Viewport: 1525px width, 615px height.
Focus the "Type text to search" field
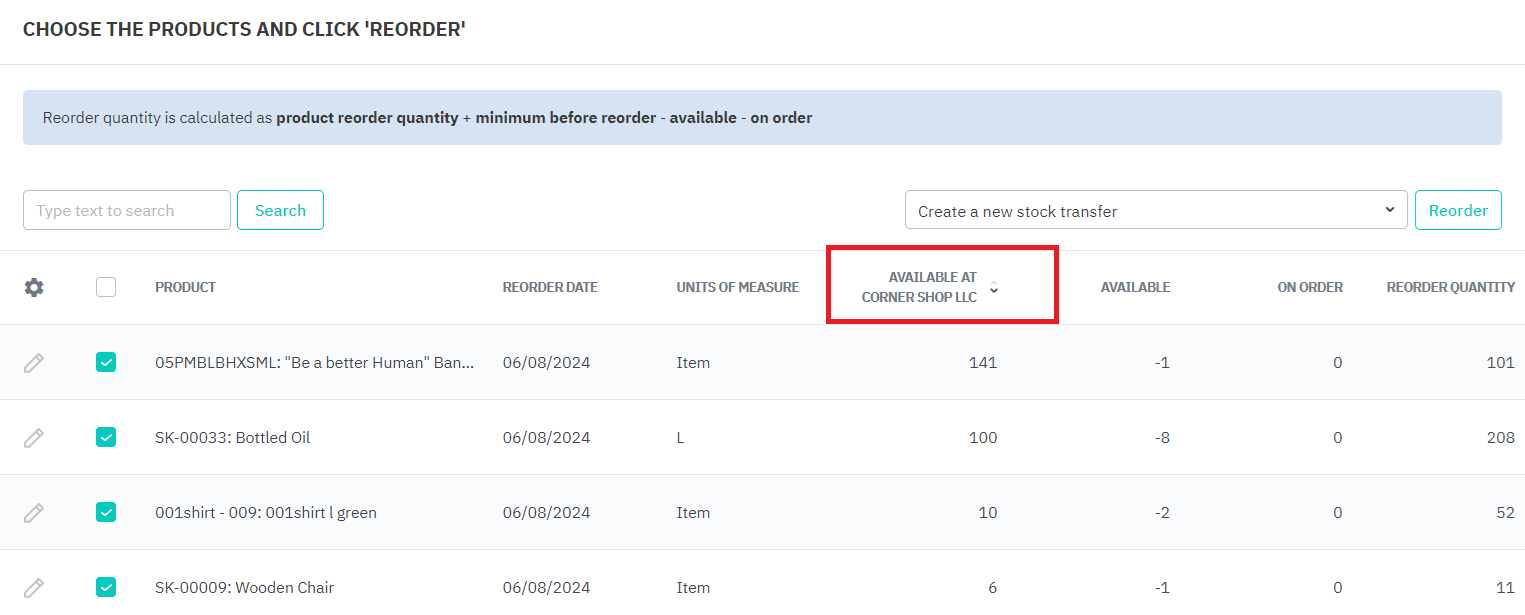point(127,211)
